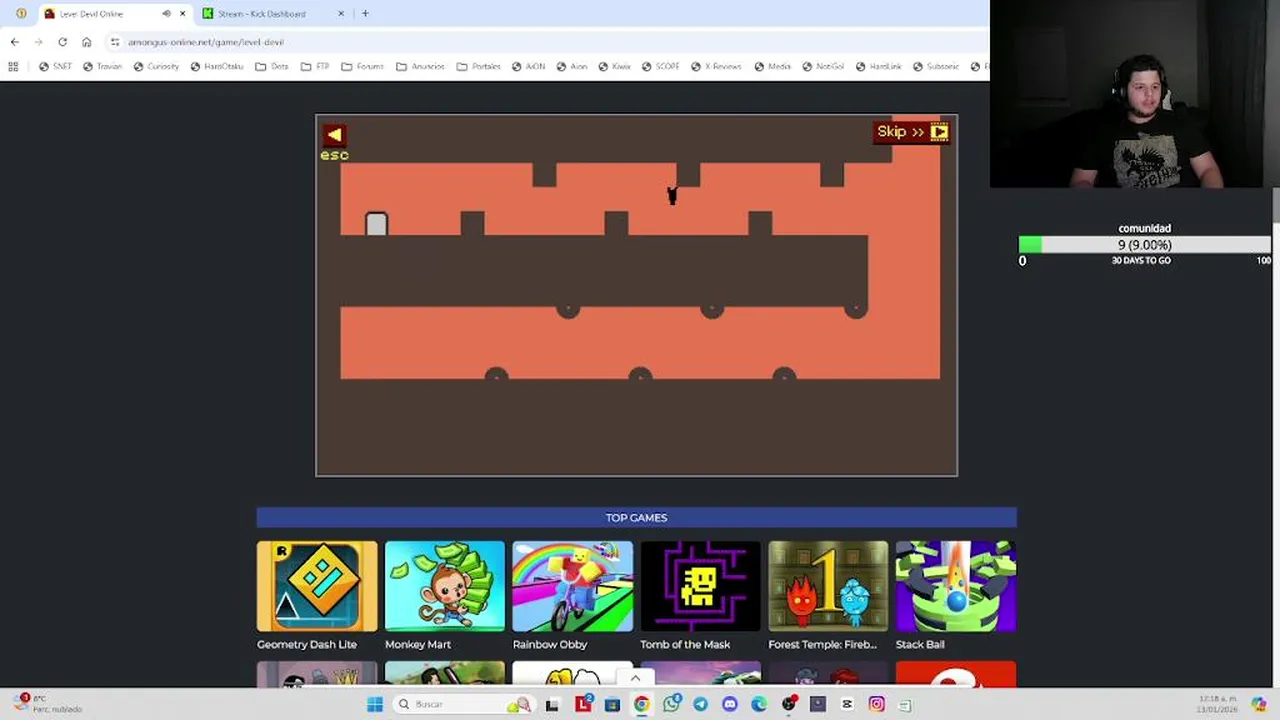The width and height of the screenshot is (1280, 720).
Task: Open the red L app in taskbar
Action: pyautogui.click(x=583, y=704)
